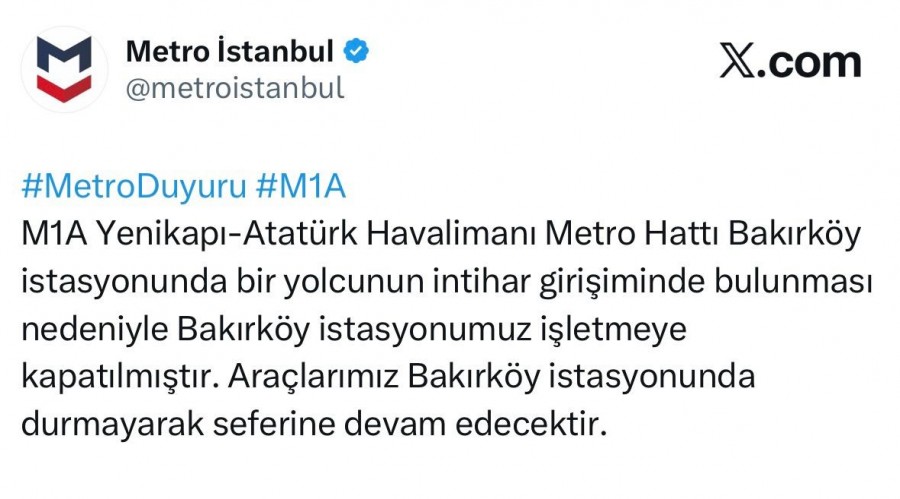The height and width of the screenshot is (499, 900).
Task: Open the #MetroDuyuru hashtag
Action: [132, 188]
